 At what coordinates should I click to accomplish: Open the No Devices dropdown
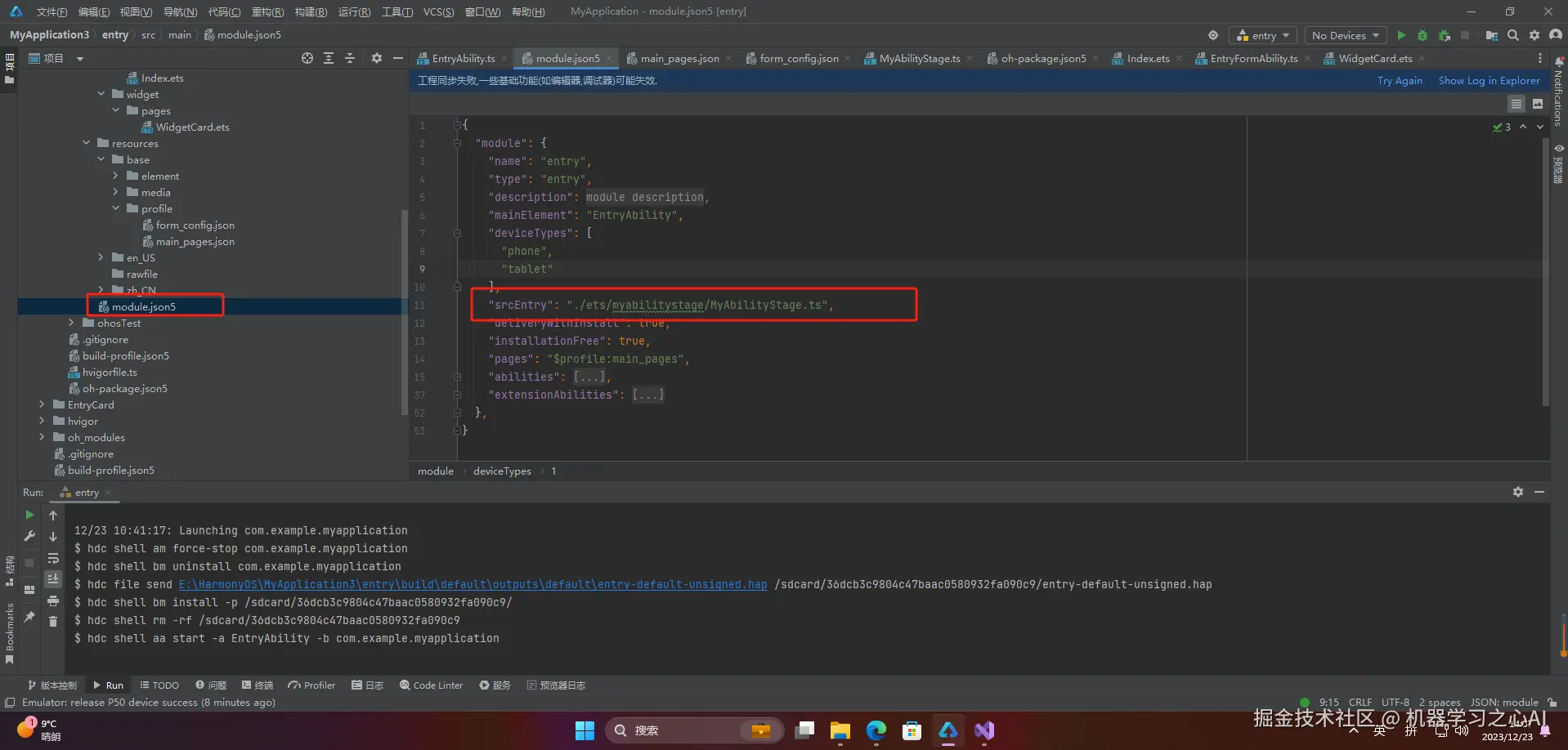[1346, 35]
